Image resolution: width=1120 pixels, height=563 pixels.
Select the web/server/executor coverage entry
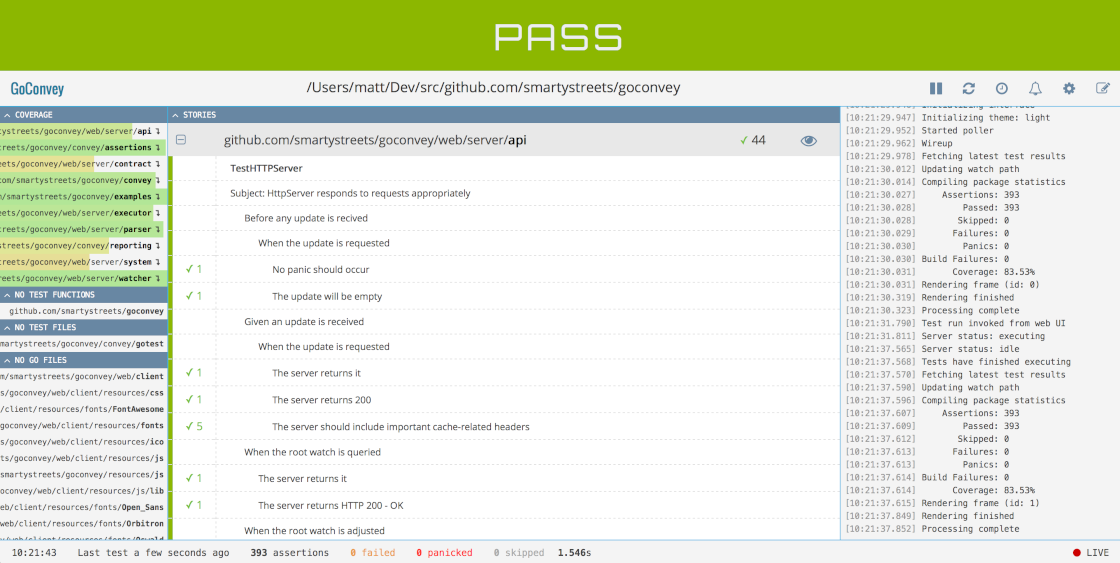76,213
